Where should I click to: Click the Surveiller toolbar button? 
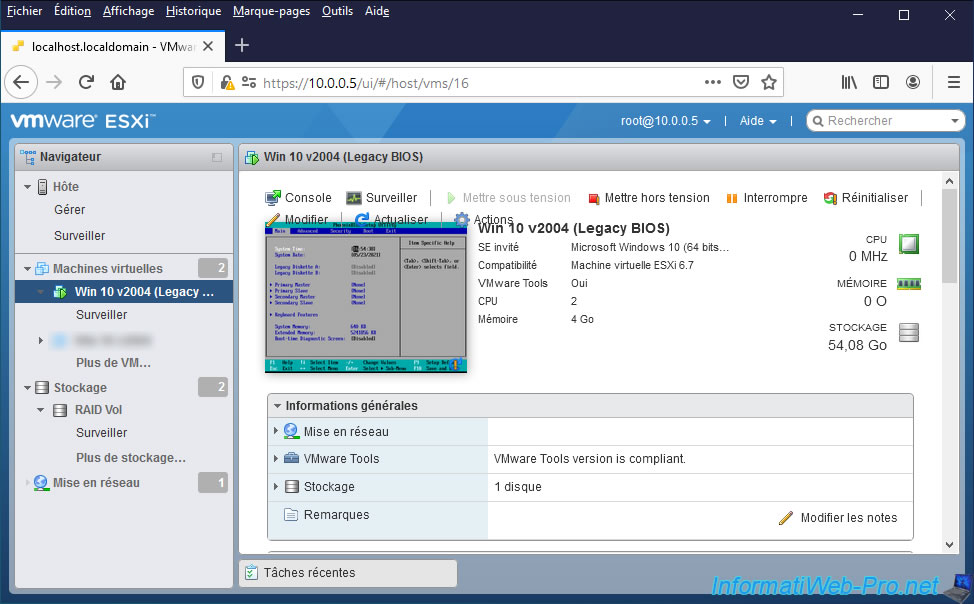click(x=381, y=198)
